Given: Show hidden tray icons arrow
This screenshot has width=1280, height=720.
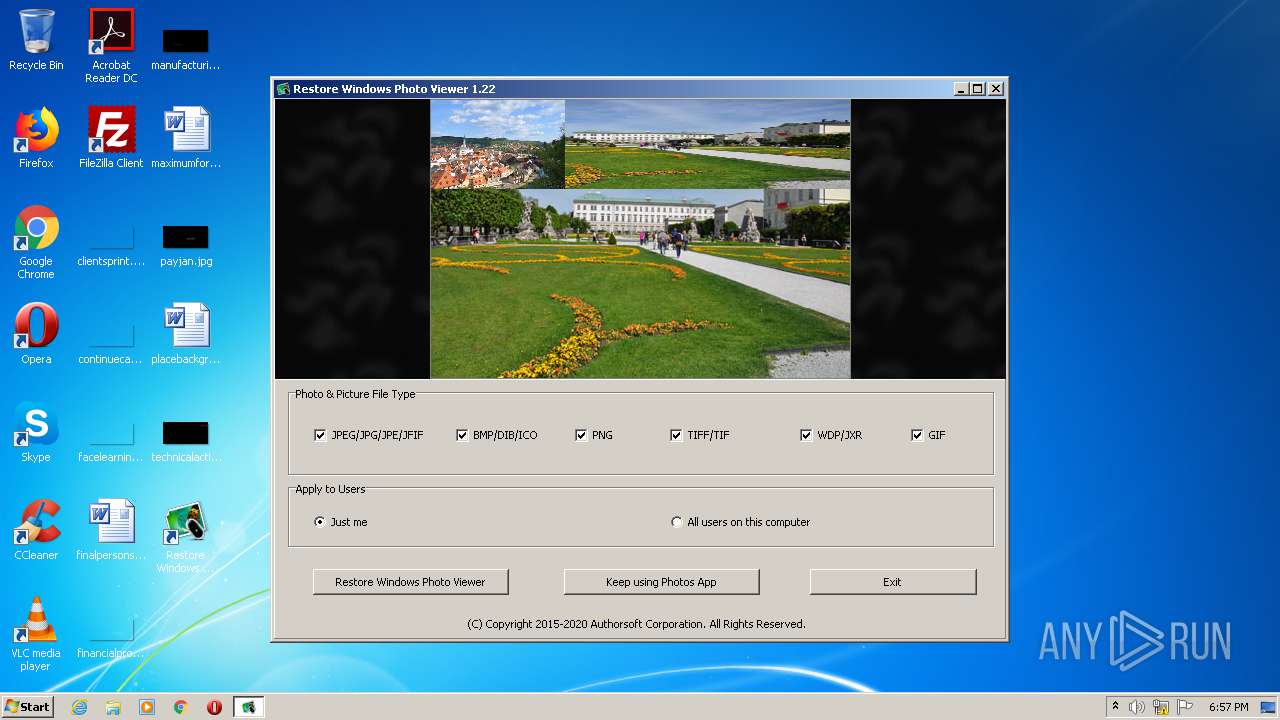Looking at the screenshot, I should [1115, 707].
